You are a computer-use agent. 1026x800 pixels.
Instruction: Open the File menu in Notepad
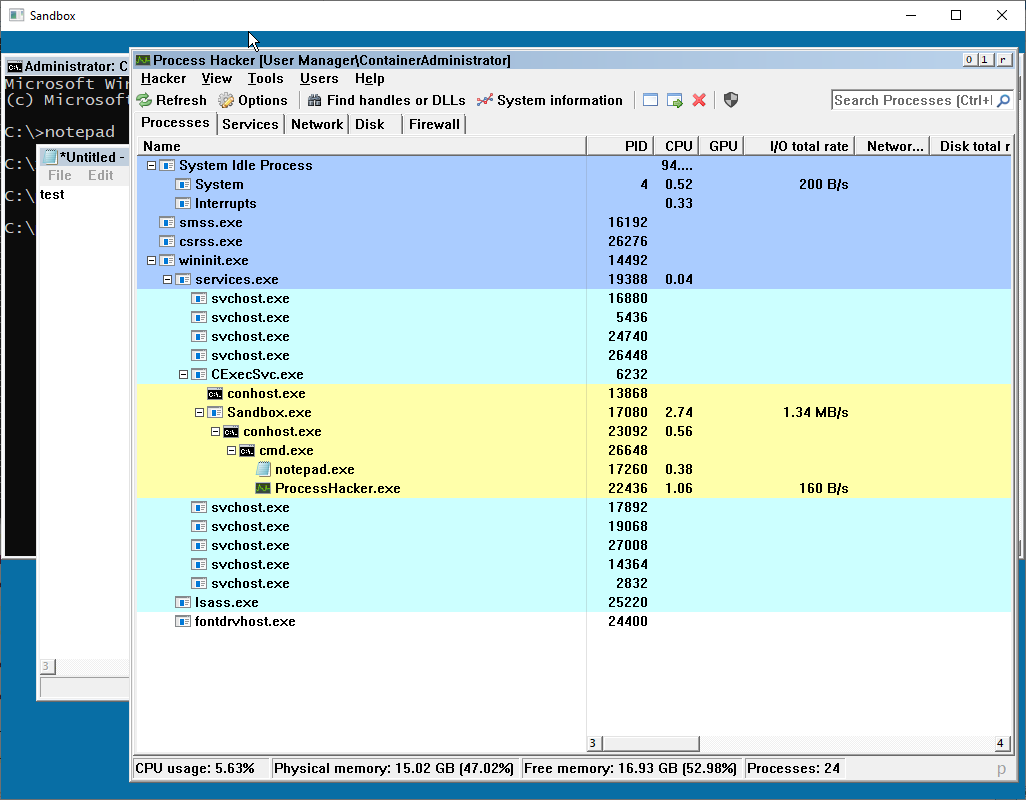pos(60,175)
